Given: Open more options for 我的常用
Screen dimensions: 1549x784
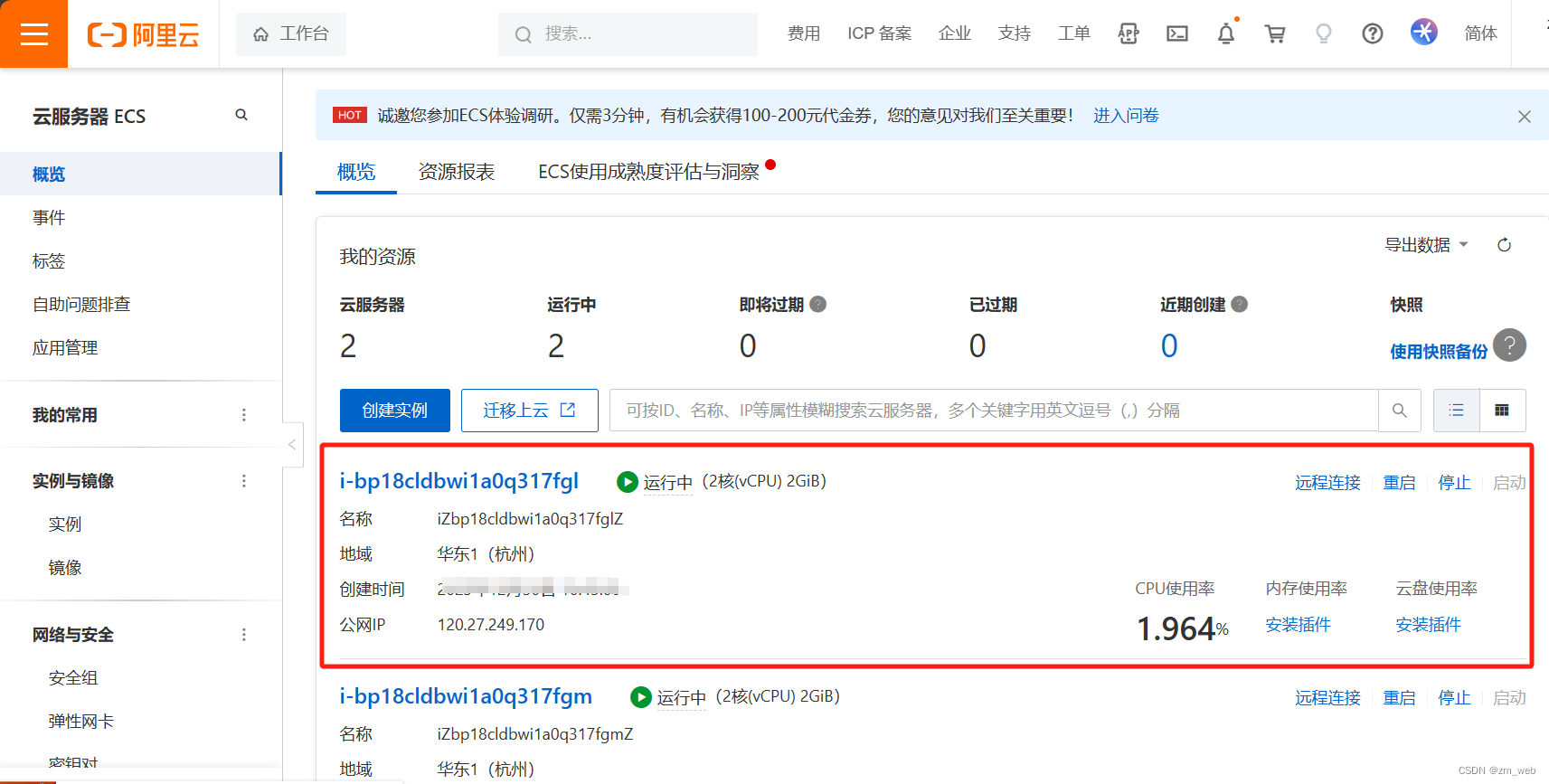Looking at the screenshot, I should click(x=243, y=415).
